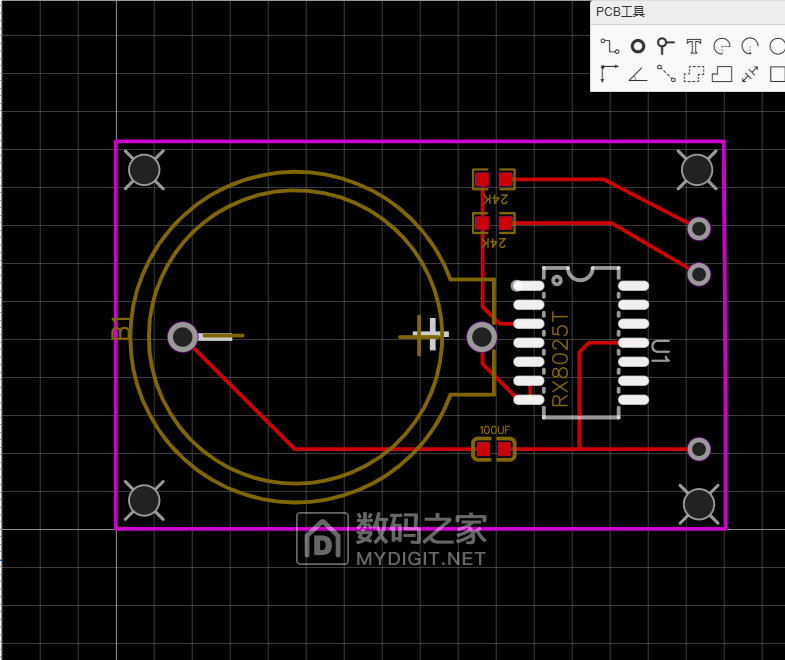Activate the Copper Area tool
The width and height of the screenshot is (785, 660).
pyautogui.click(x=694, y=73)
